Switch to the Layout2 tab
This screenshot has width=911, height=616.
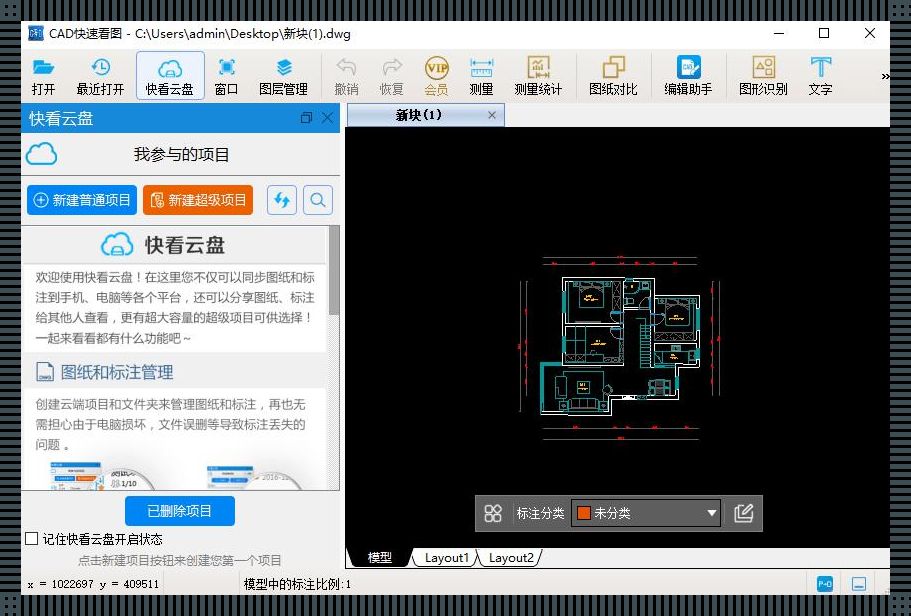[511, 557]
